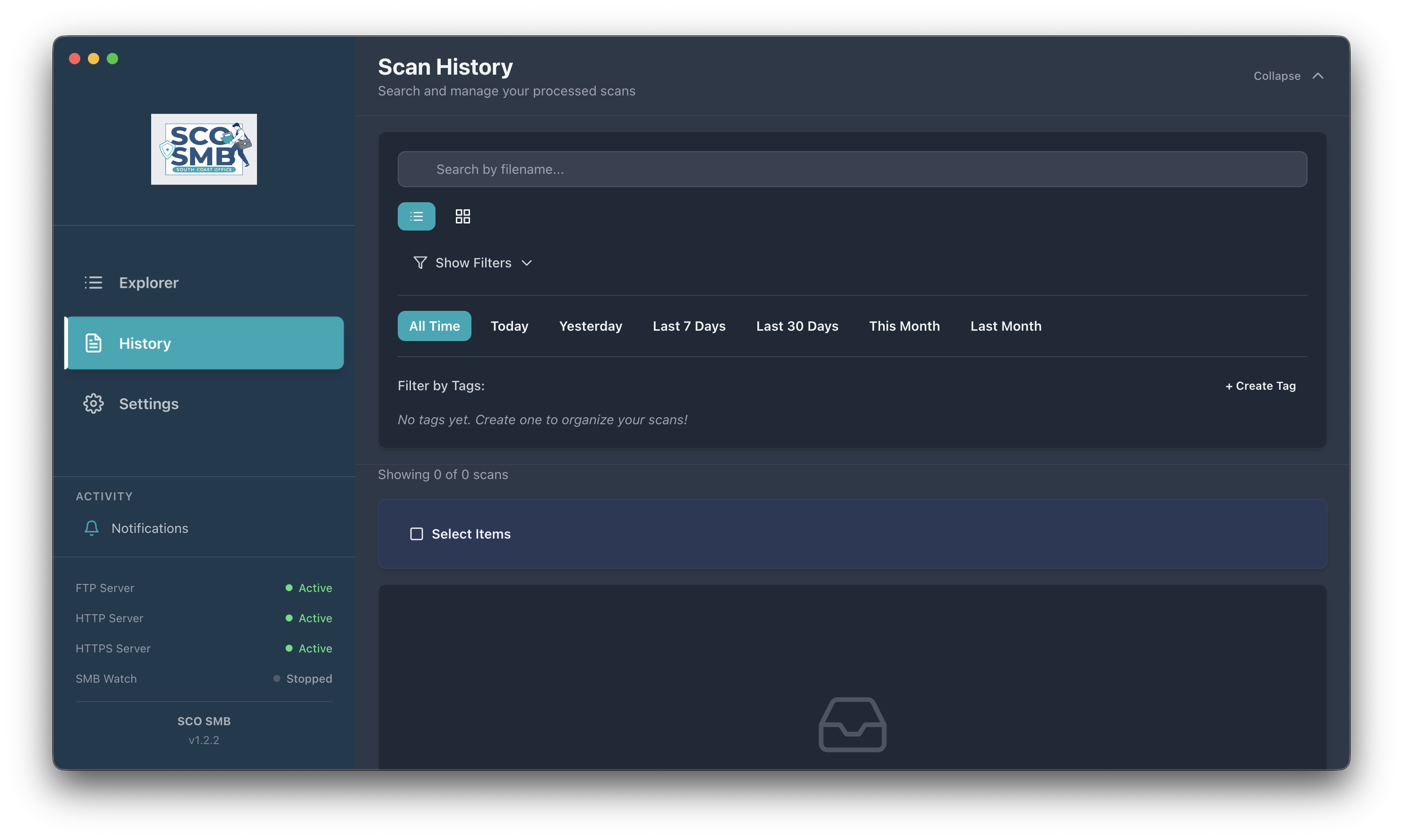Click the SMB Watch label
The image size is (1403, 840).
click(x=106, y=678)
